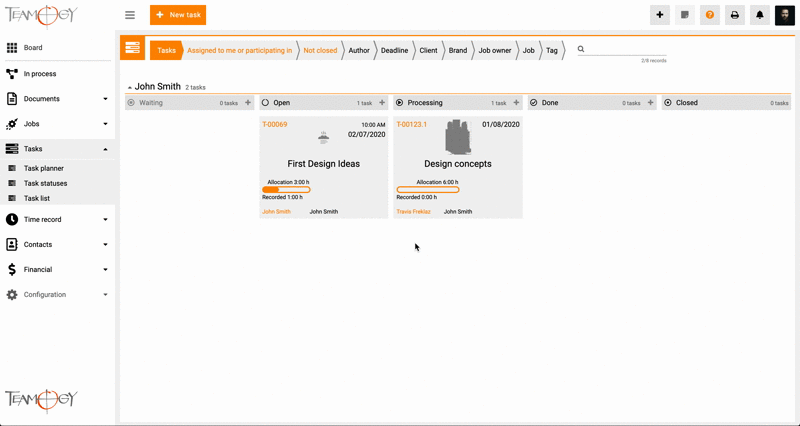Toggle the orange board view icon
The width and height of the screenshot is (800, 426).
[x=132, y=48]
